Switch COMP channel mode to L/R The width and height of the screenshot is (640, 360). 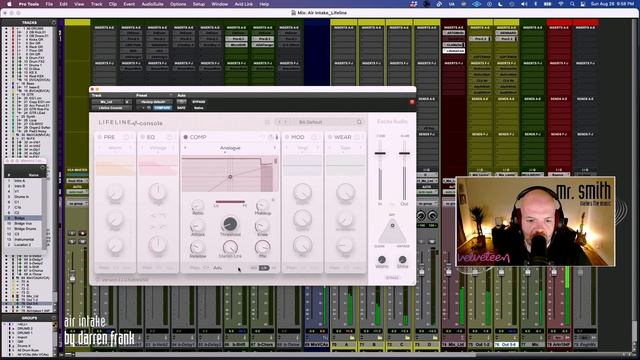[264, 268]
